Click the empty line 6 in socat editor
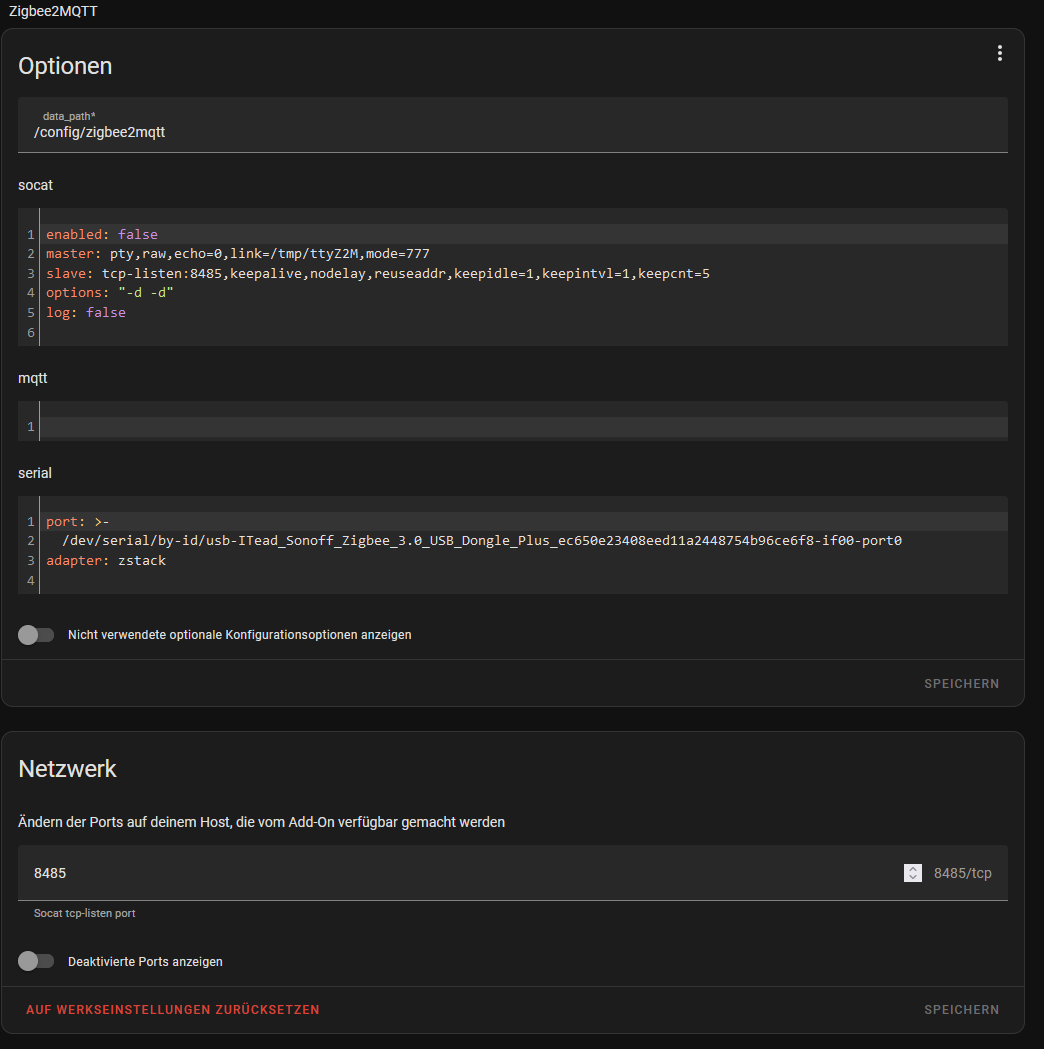 (526, 332)
